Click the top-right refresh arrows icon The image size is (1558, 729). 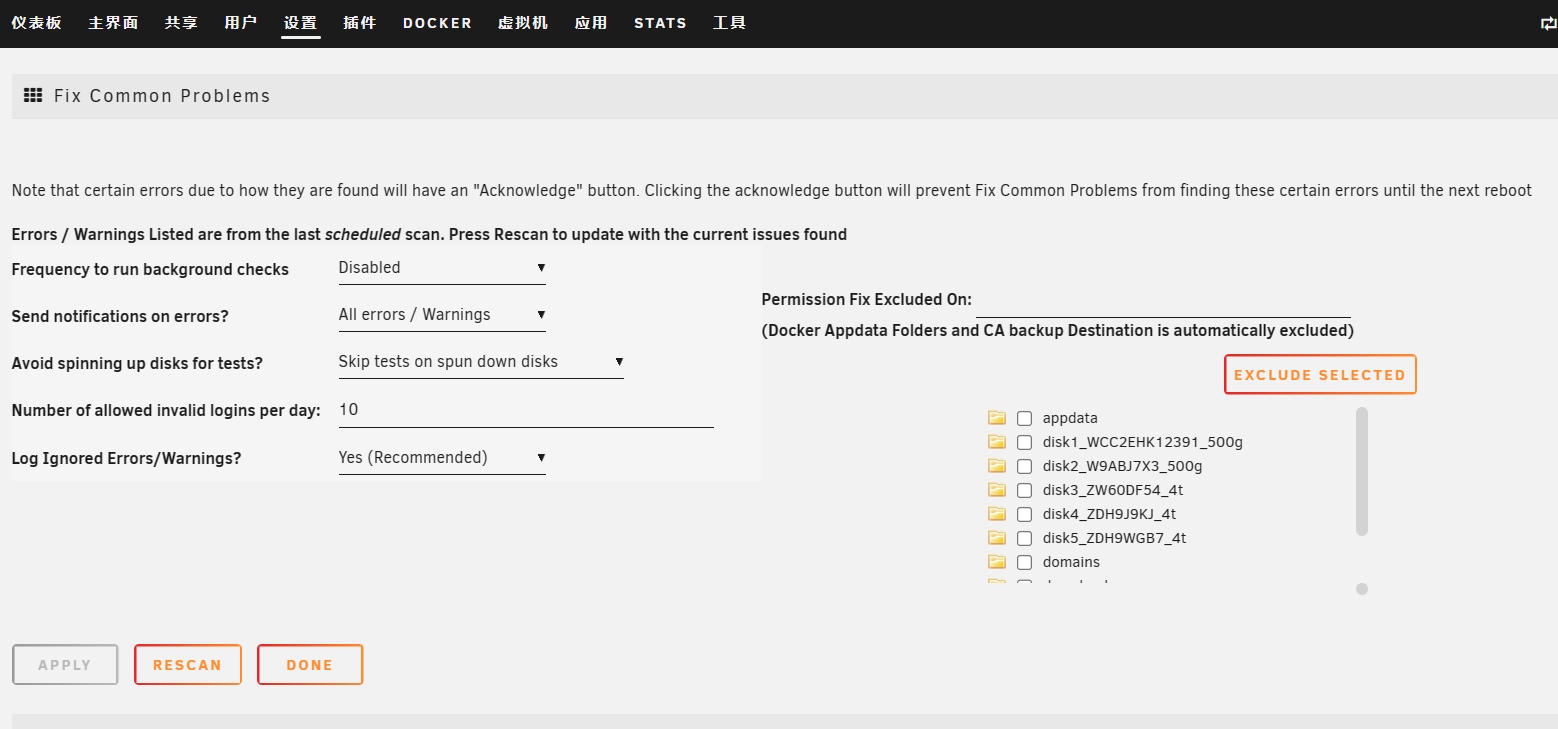(1548, 23)
